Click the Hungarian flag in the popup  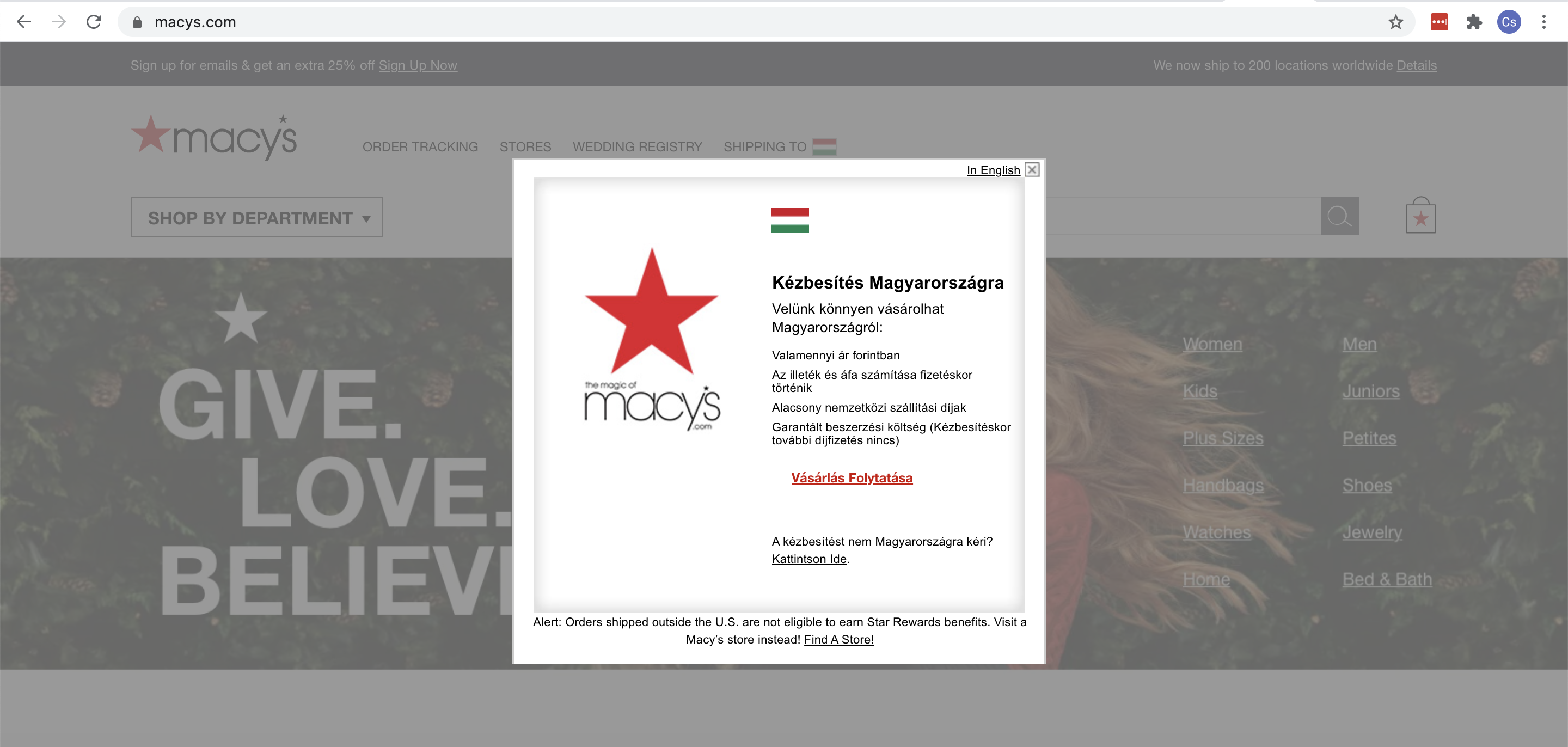pyautogui.click(x=789, y=221)
